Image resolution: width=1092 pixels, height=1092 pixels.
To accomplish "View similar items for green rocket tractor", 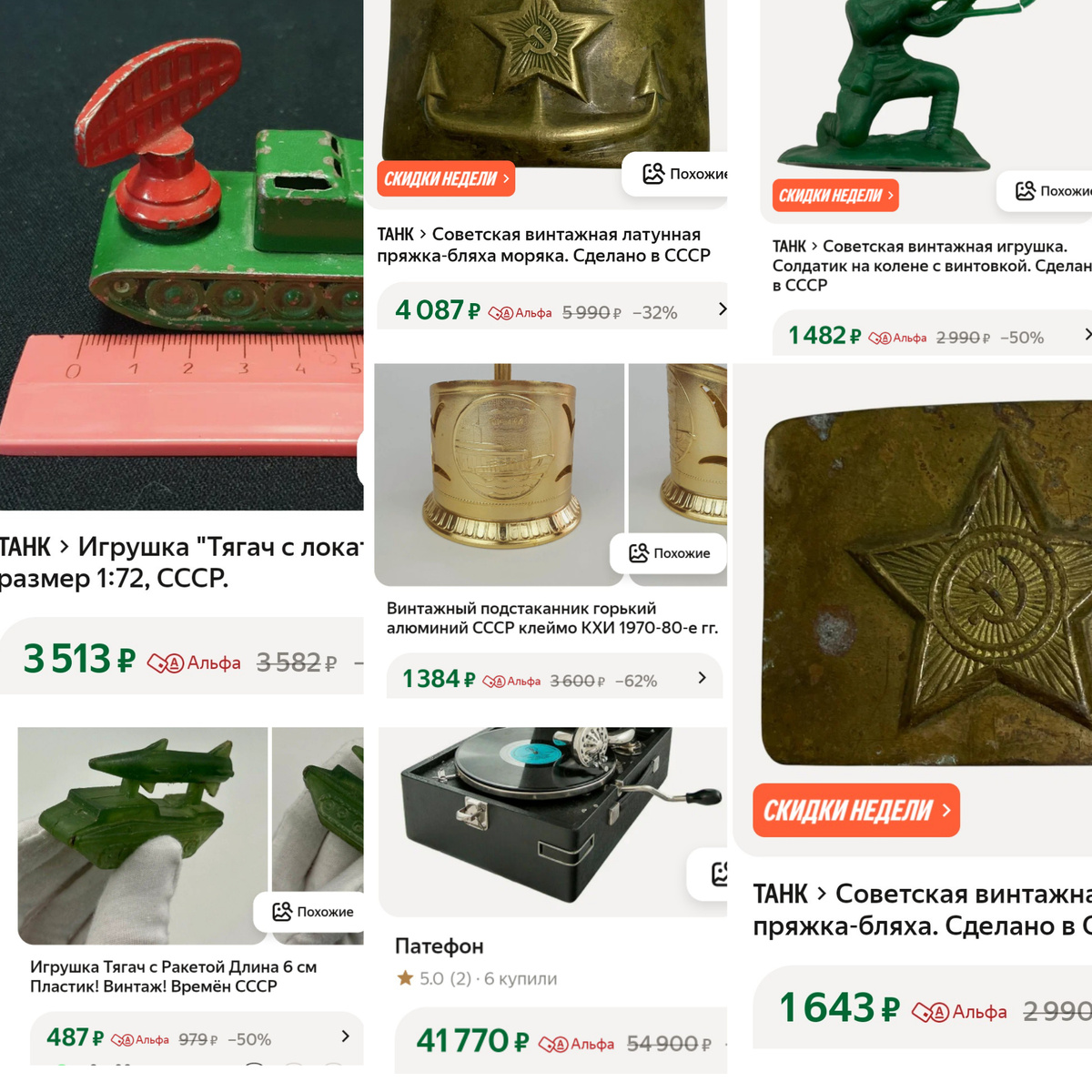I will point(309,912).
